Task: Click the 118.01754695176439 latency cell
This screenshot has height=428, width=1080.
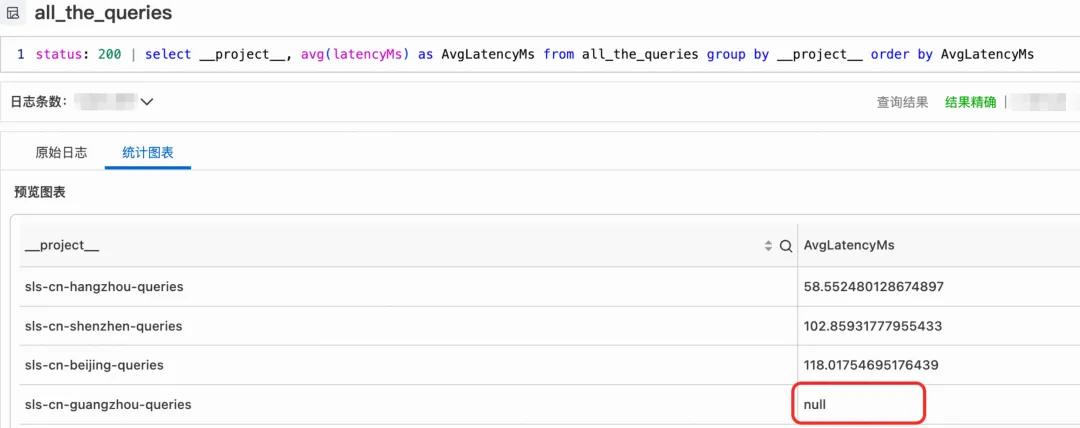Action: tap(871, 365)
